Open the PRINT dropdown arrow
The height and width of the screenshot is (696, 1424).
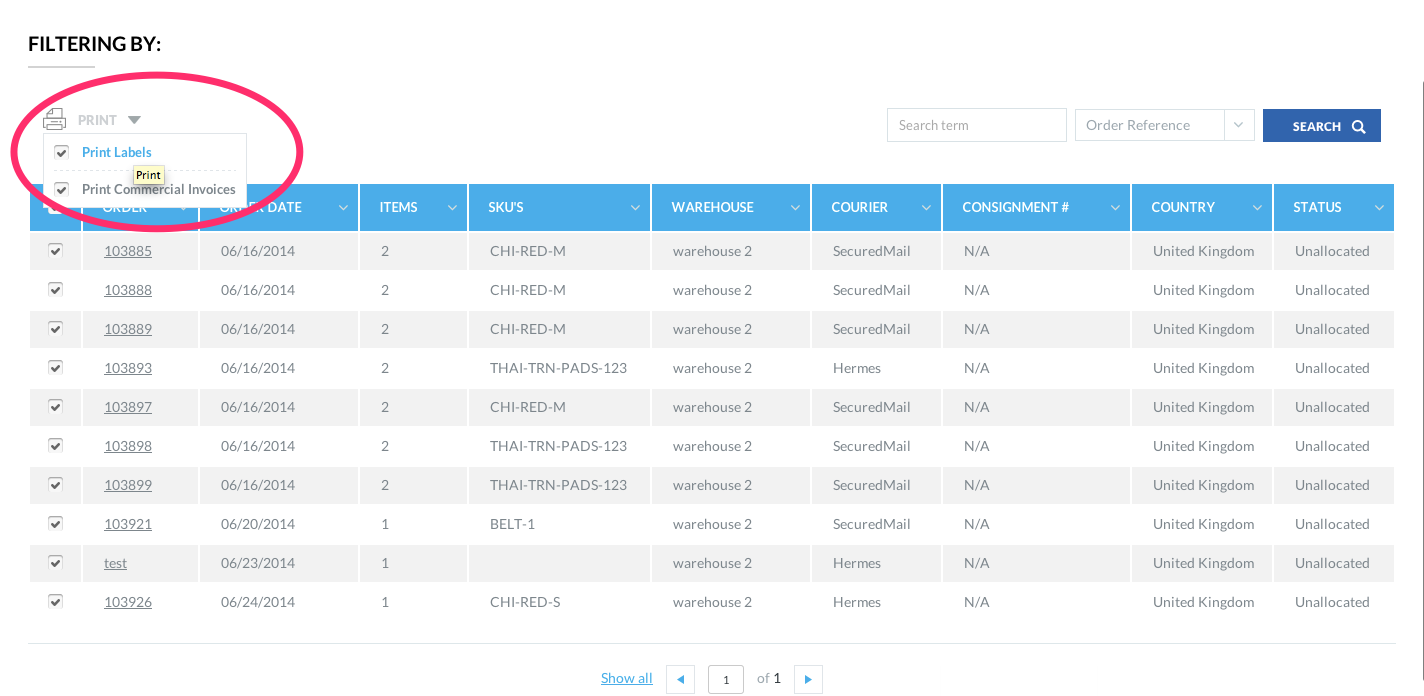tap(134, 120)
